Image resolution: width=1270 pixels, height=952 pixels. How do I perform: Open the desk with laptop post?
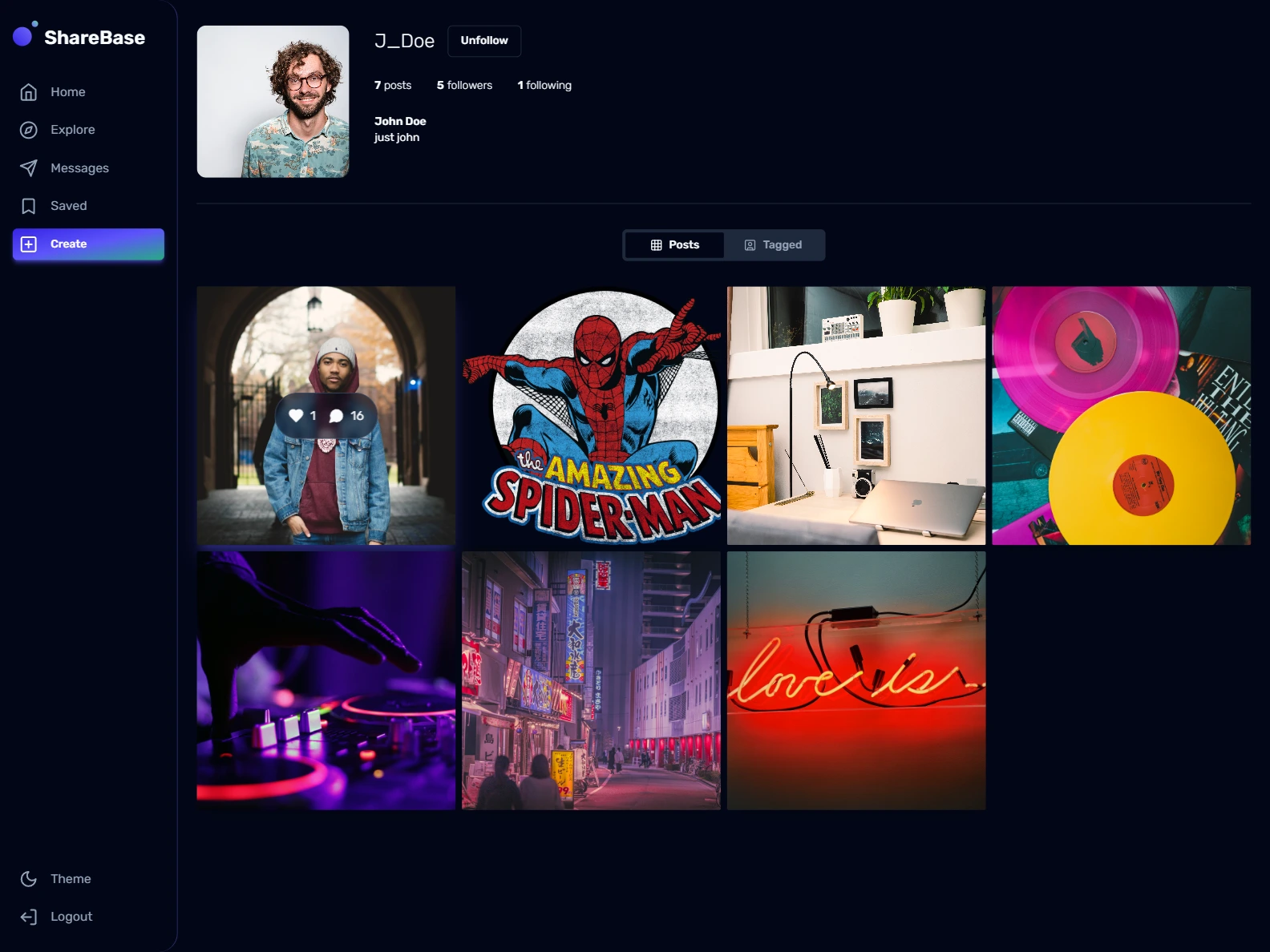[856, 416]
